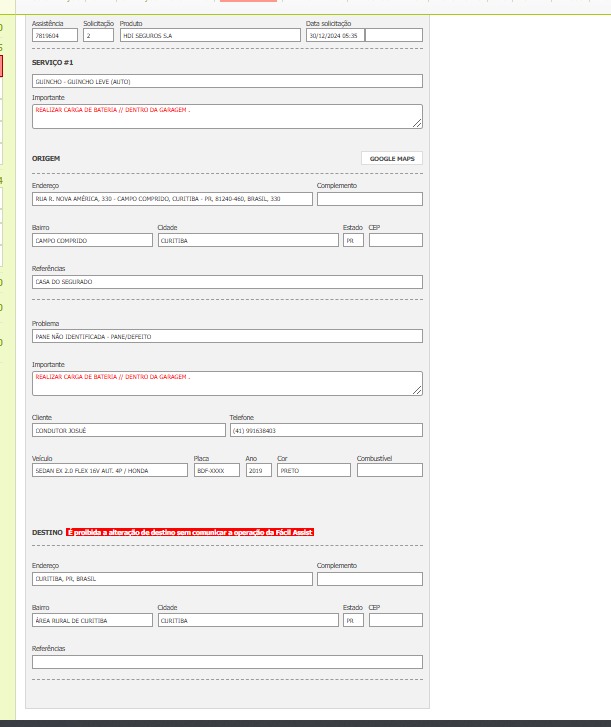
Task: Click the Destino CEP field
Action: (x=396, y=620)
